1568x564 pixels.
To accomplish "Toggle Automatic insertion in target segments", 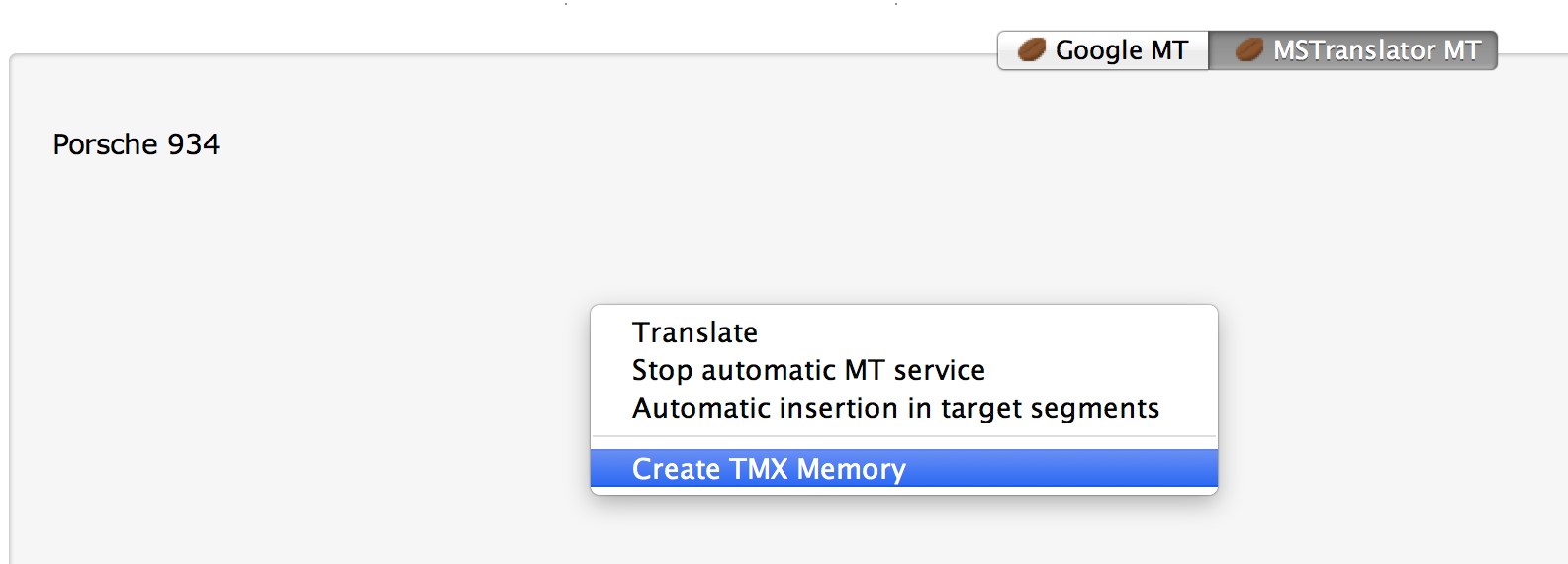I will (x=895, y=408).
